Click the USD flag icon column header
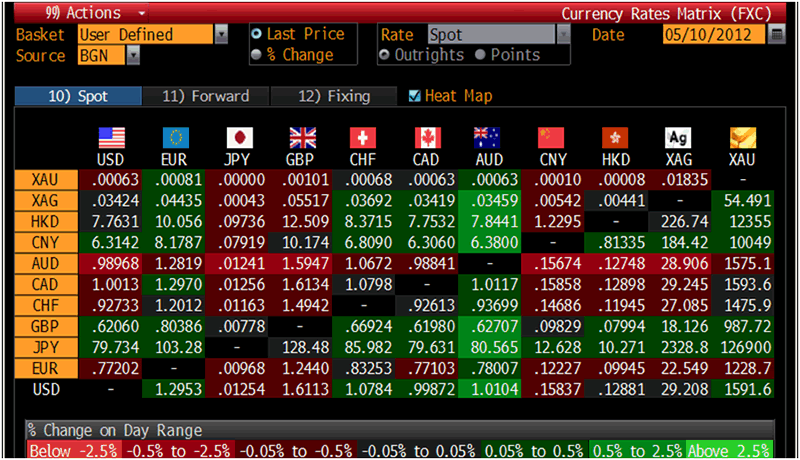Viewport: 800px width, 460px height. point(111,138)
